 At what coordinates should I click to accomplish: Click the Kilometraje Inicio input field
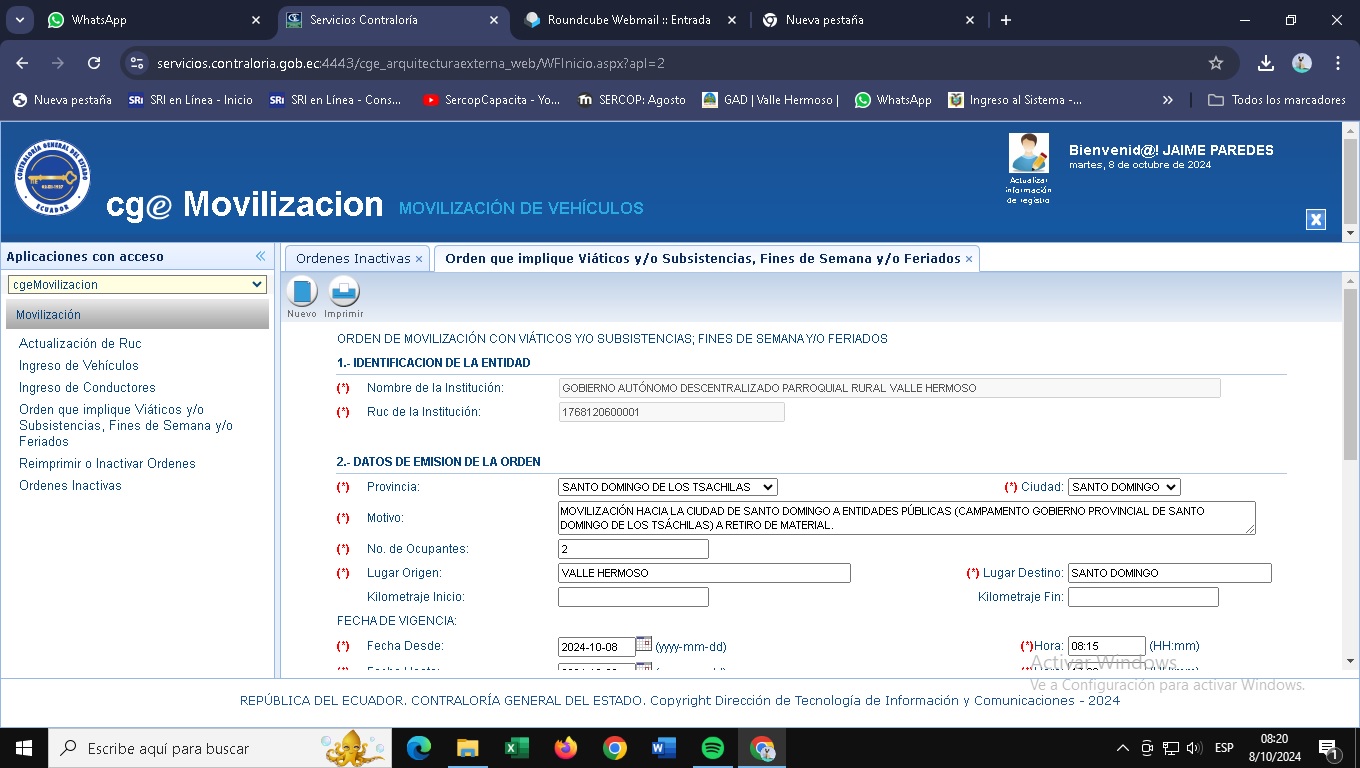click(x=633, y=597)
